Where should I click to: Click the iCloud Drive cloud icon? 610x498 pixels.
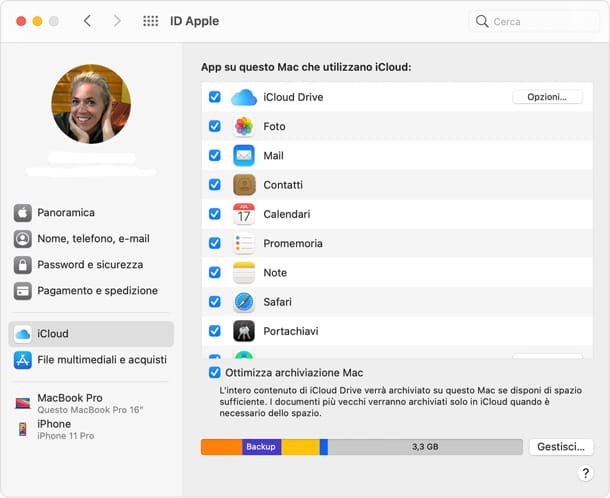(244, 97)
